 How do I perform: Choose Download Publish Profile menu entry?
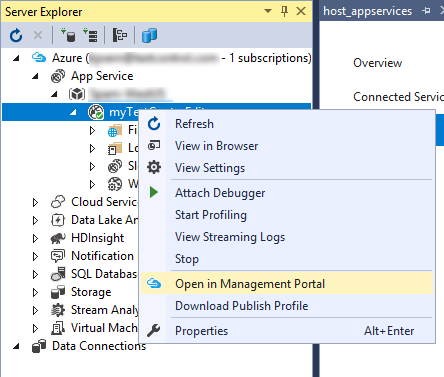287,306
